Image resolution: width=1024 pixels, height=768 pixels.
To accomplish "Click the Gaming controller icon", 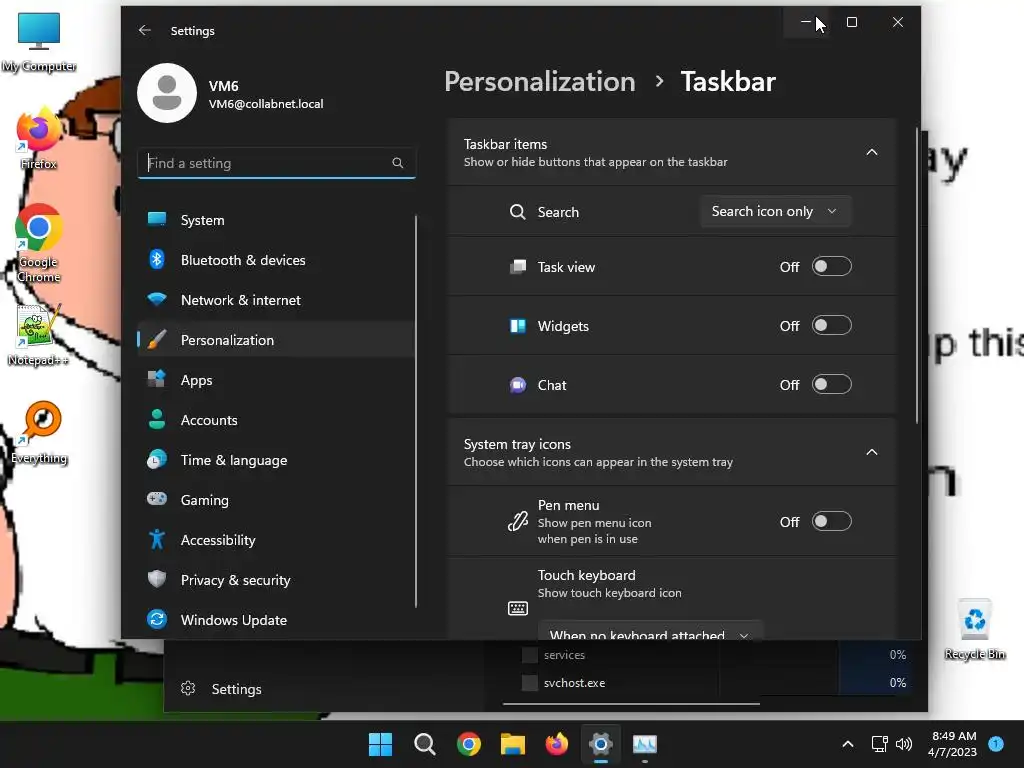I will (x=157, y=499).
